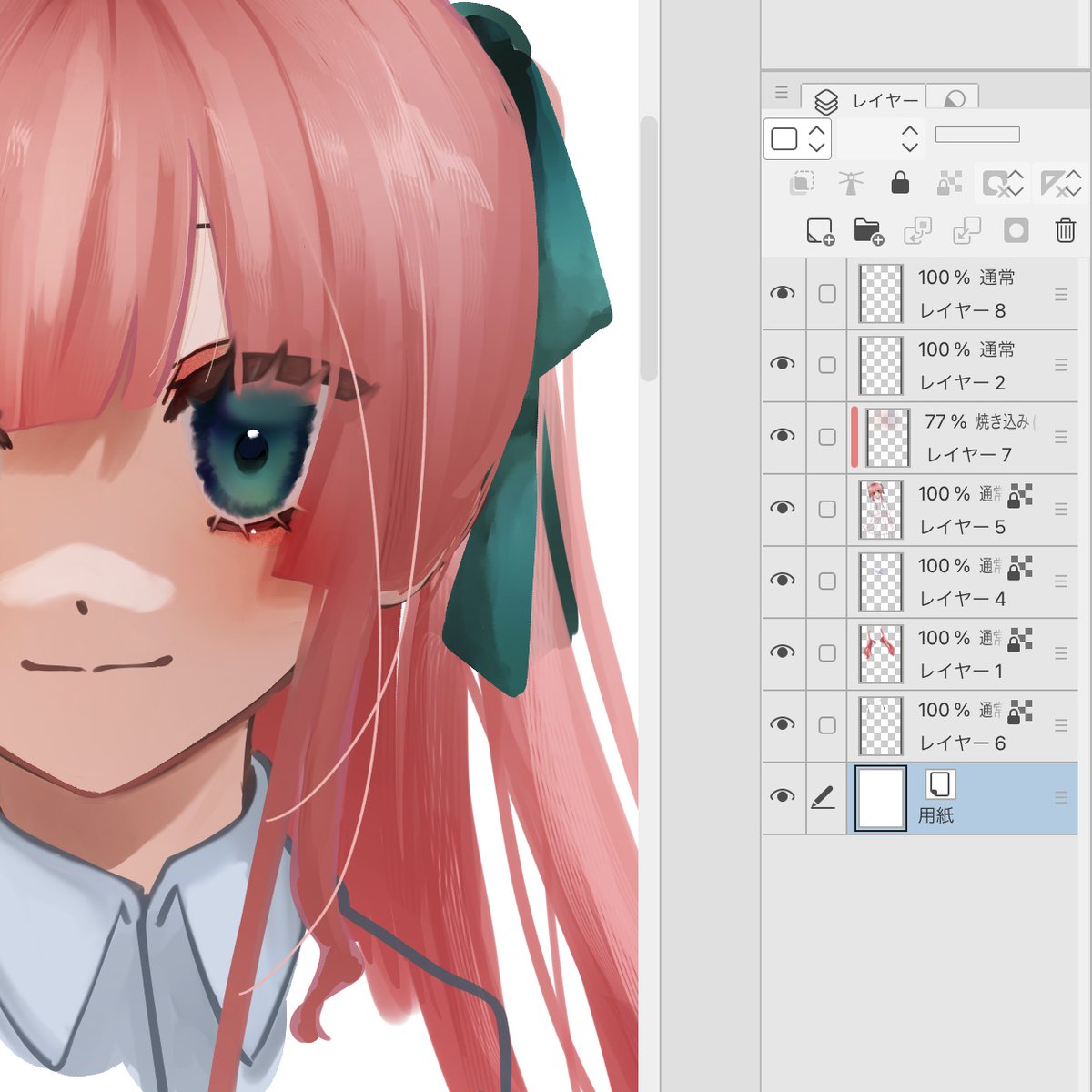Toggle visibility of レイヤー 7
Viewport: 1092px width, 1092px height.
783,436
